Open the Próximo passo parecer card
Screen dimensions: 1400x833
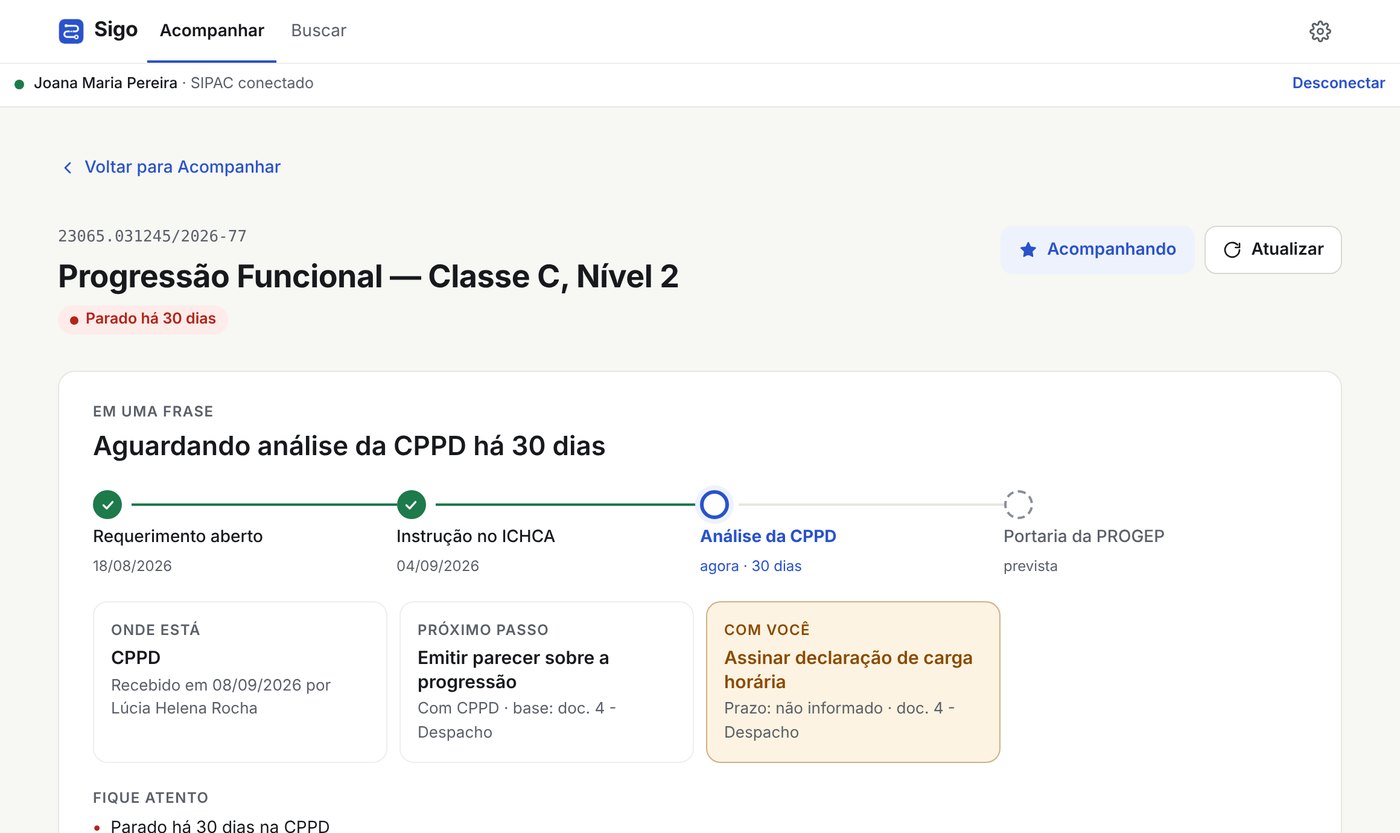tap(547, 682)
